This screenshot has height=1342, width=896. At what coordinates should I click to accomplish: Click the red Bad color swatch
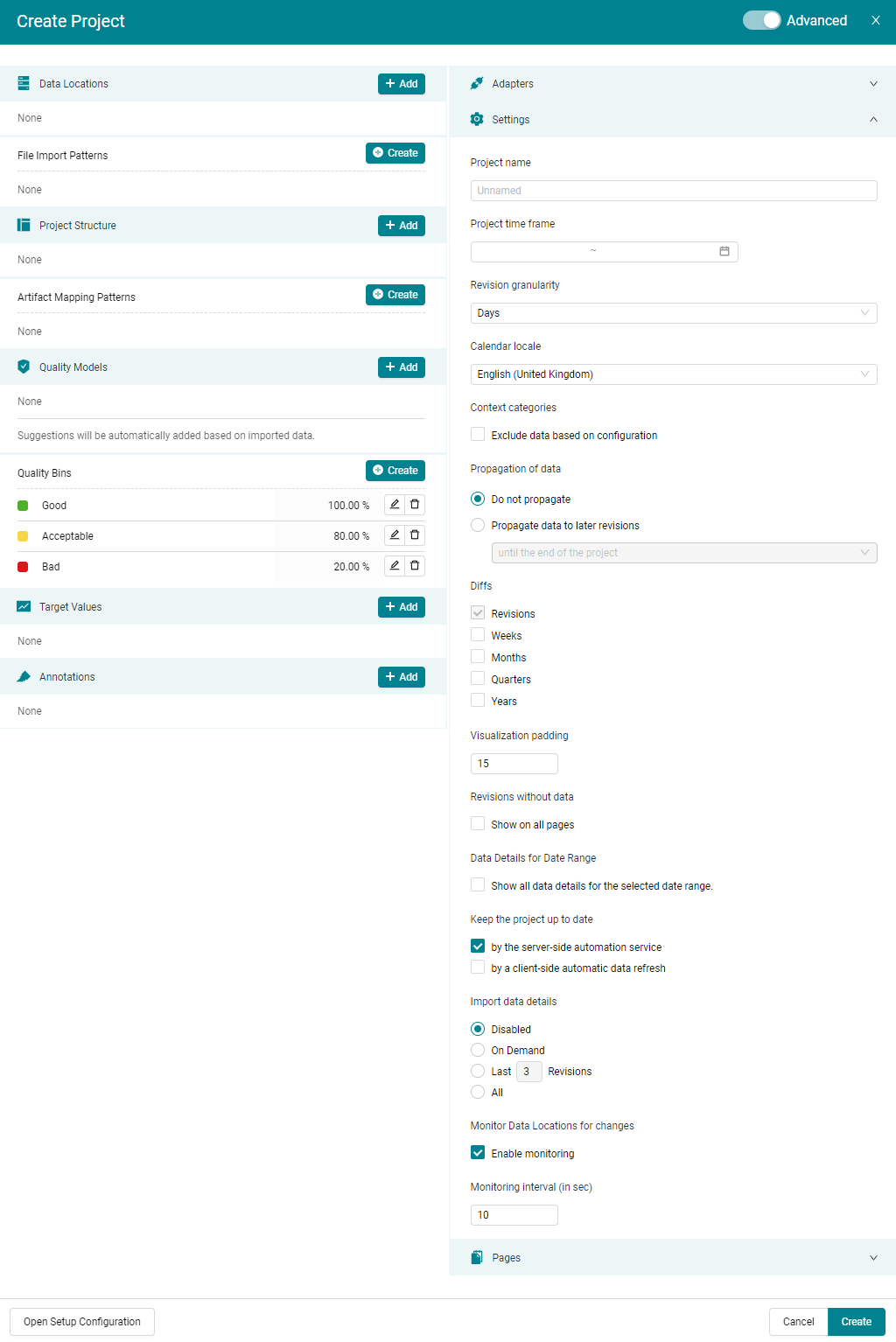tap(23, 567)
